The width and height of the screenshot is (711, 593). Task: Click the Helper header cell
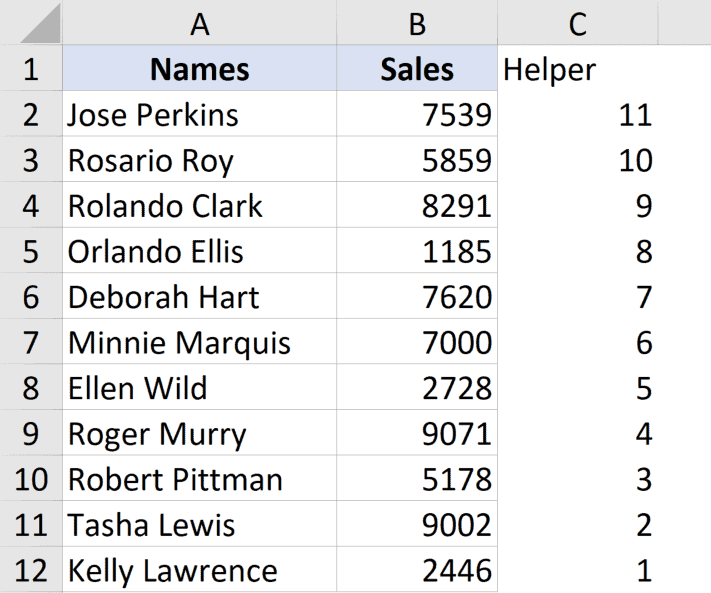coord(577,69)
